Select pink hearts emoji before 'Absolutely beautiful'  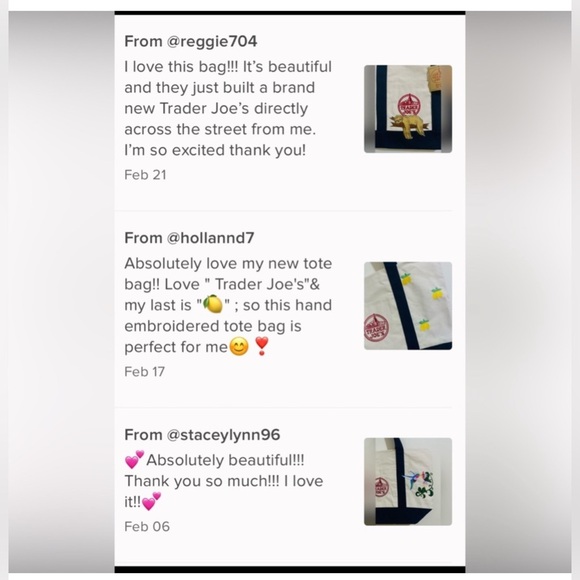coord(134,459)
